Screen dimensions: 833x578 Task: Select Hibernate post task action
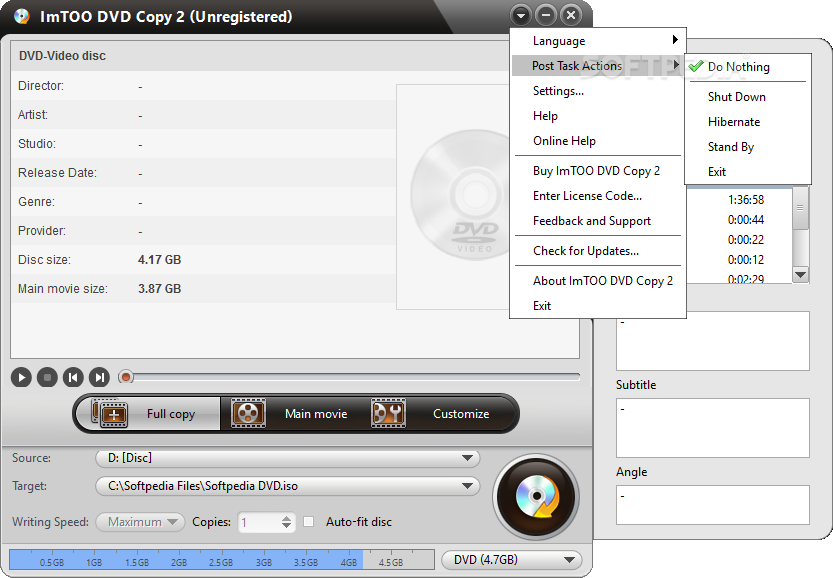(747, 122)
